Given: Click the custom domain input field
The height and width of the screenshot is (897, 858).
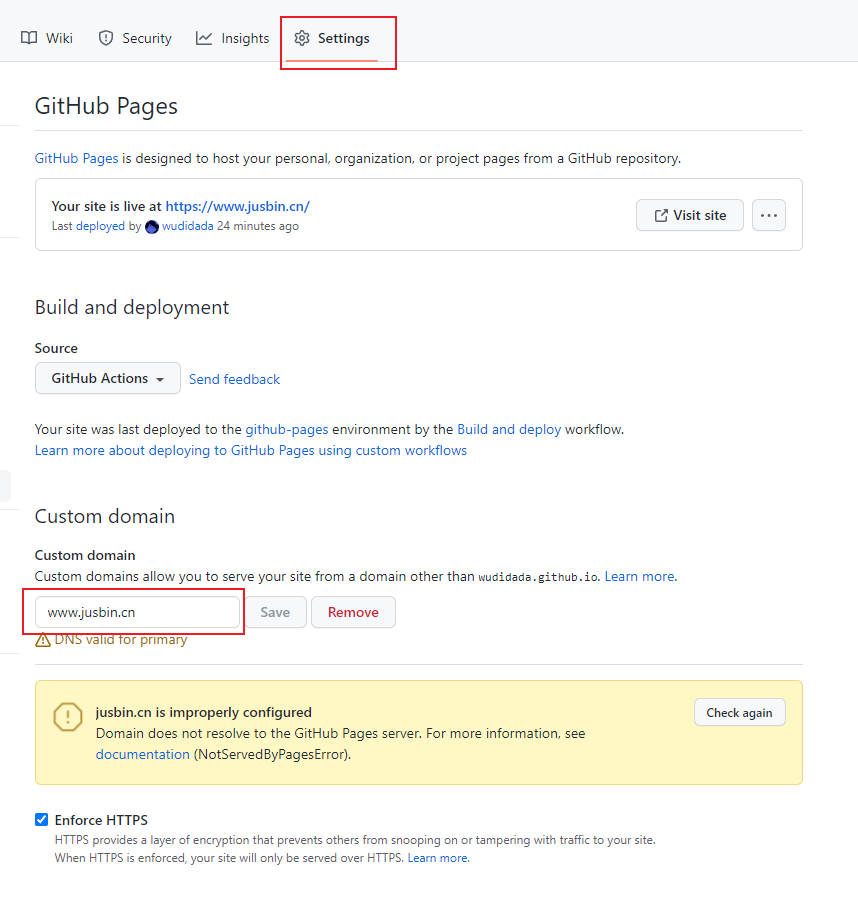Looking at the screenshot, I should pos(137,612).
